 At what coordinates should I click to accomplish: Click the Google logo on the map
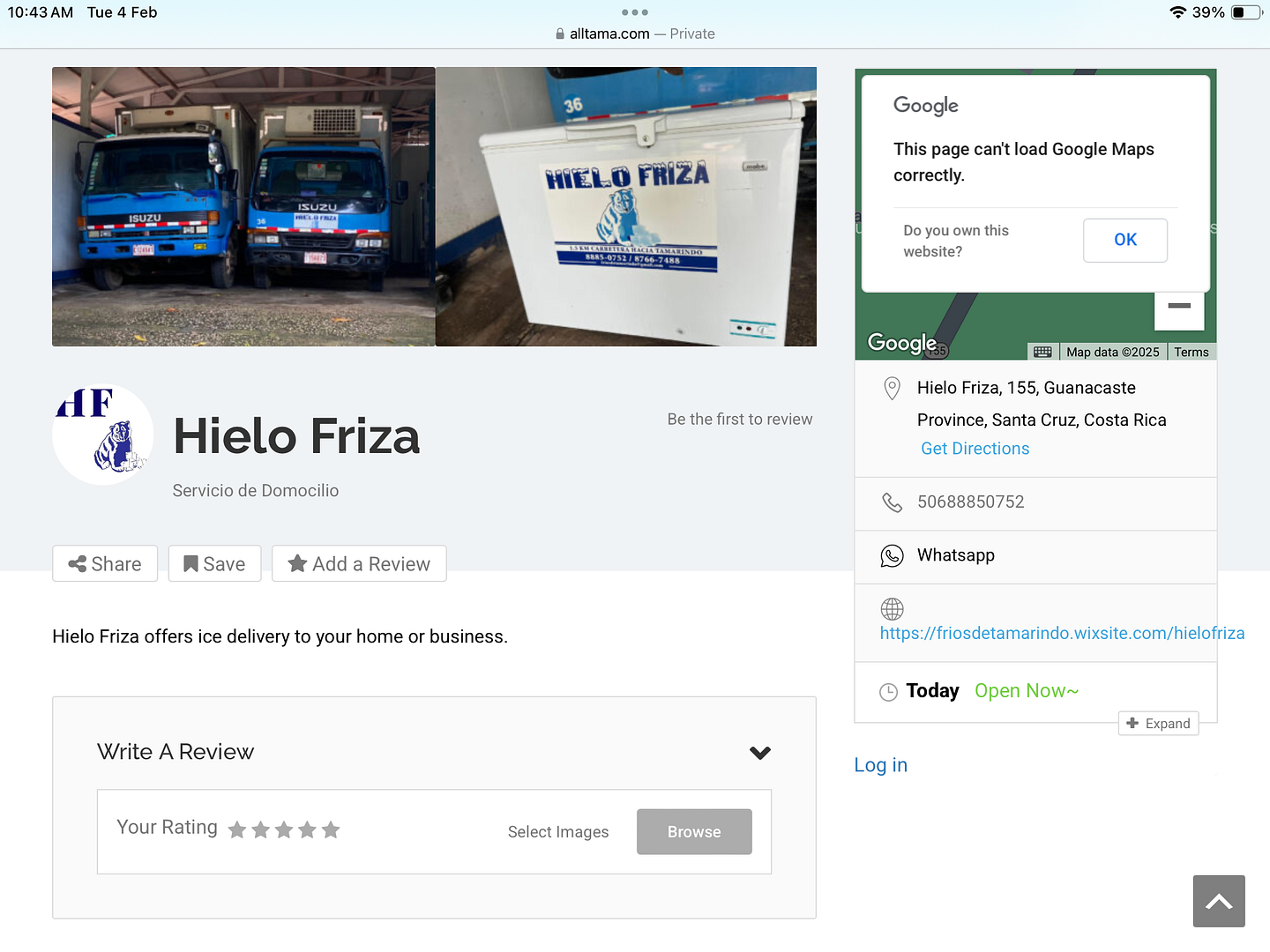click(902, 343)
